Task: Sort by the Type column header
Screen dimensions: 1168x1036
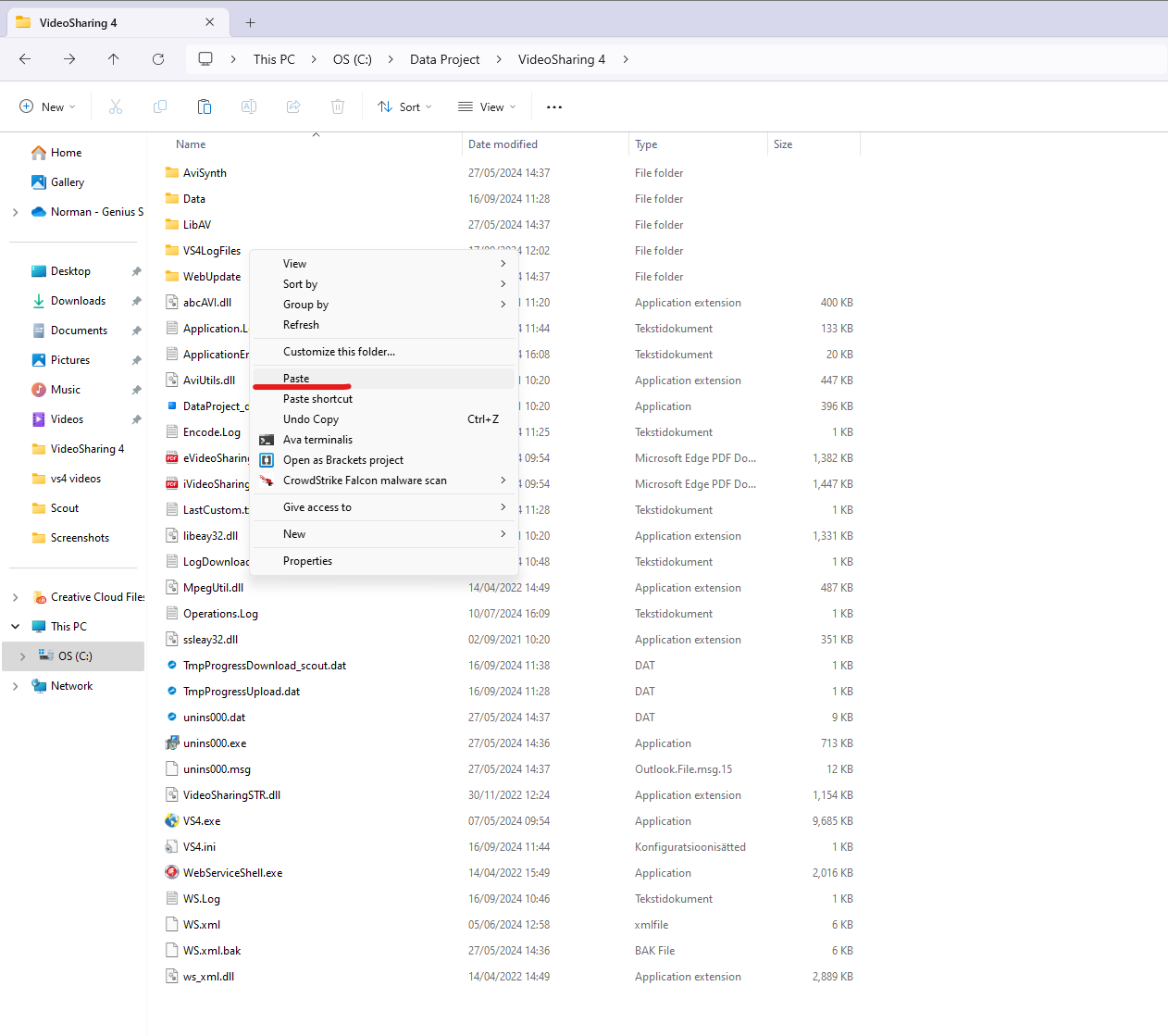Action: [698, 144]
